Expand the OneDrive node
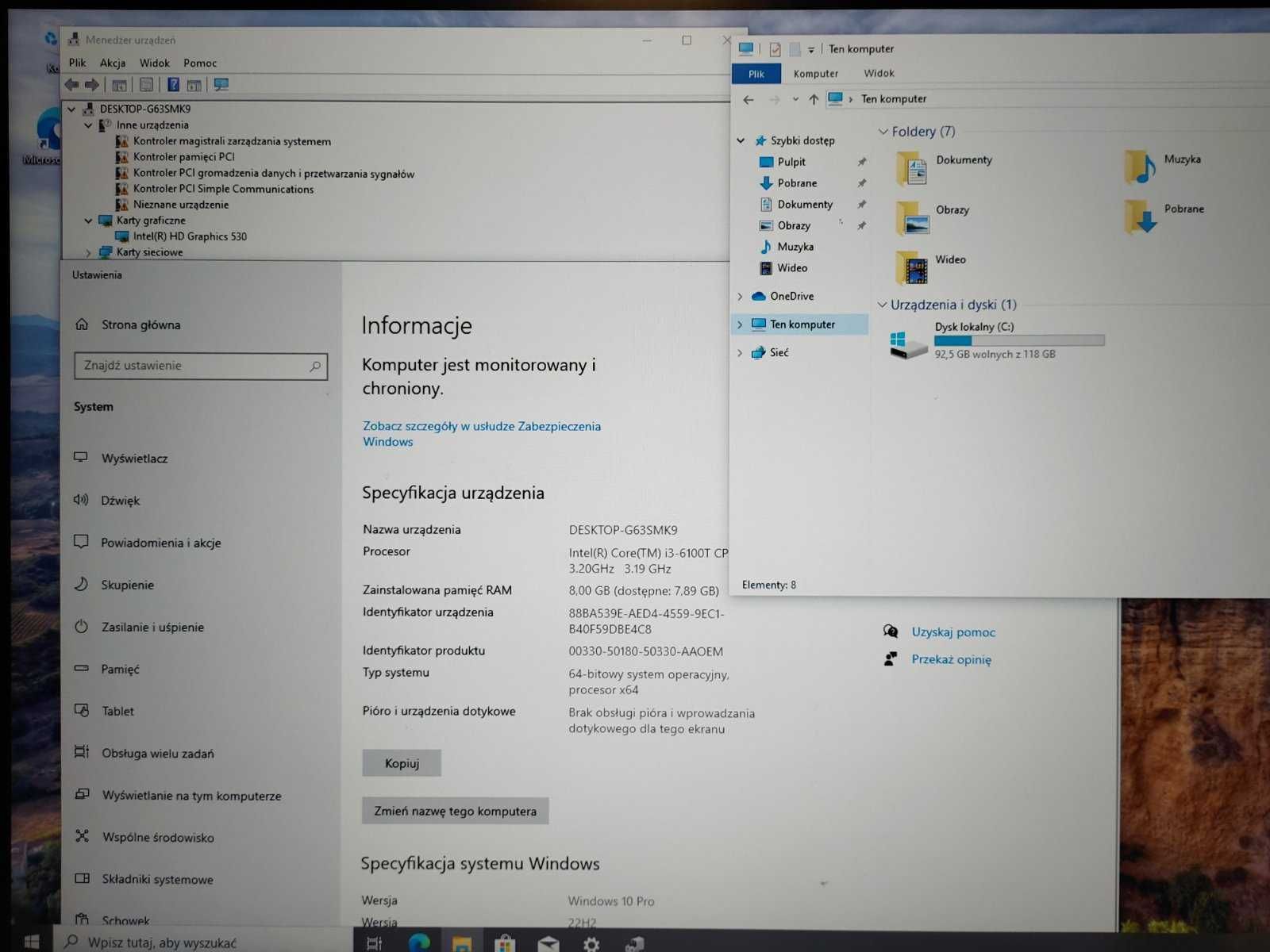This screenshot has width=1270, height=952. 740,297
